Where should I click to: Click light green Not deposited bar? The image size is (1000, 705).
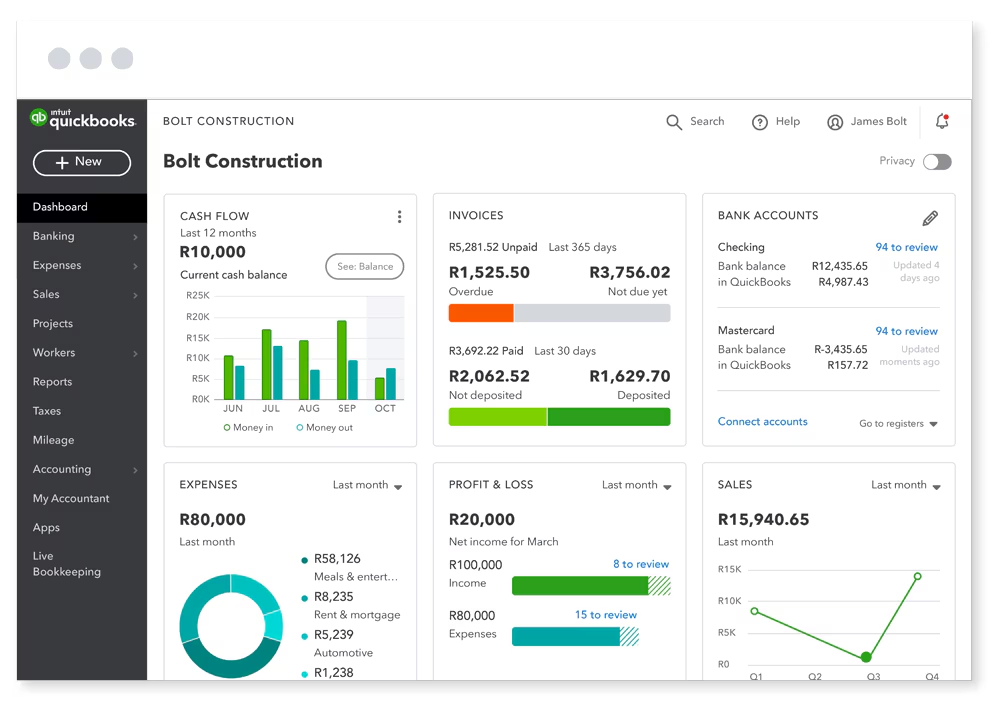coord(497,417)
